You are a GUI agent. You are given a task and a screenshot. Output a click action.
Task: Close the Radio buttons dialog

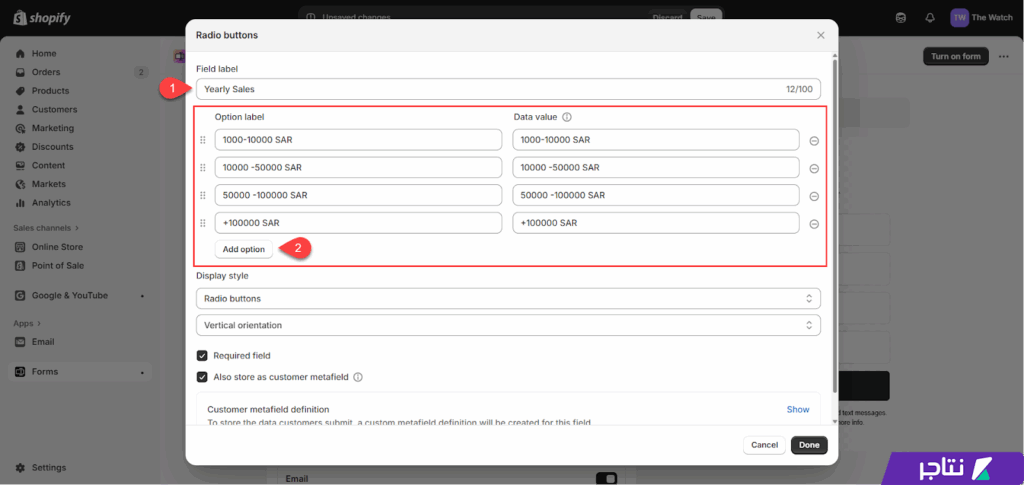point(821,35)
